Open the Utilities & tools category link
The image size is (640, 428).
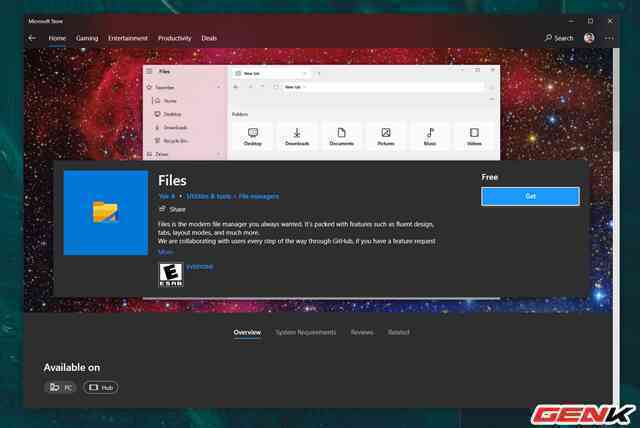pyautogui.click(x=209, y=196)
